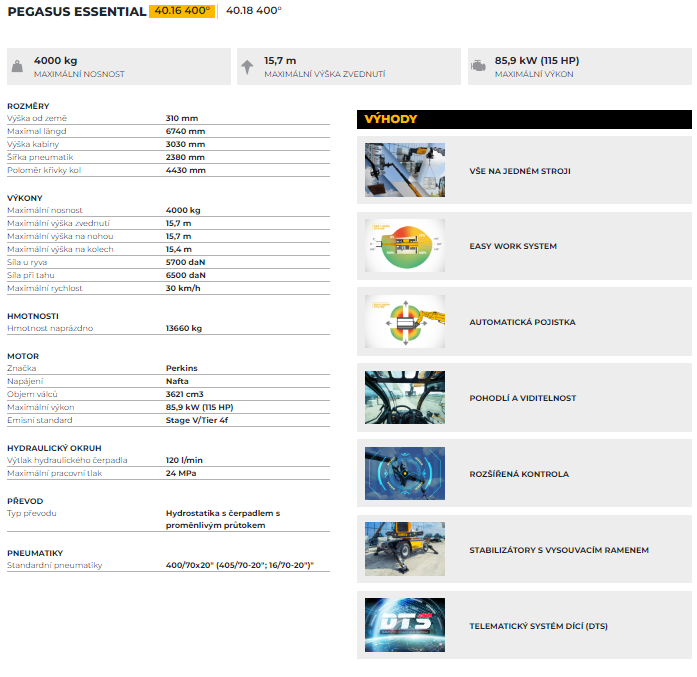Click the weight icon beside 4000 kg
Viewport: 697px width, 677px height.
pos(17,66)
